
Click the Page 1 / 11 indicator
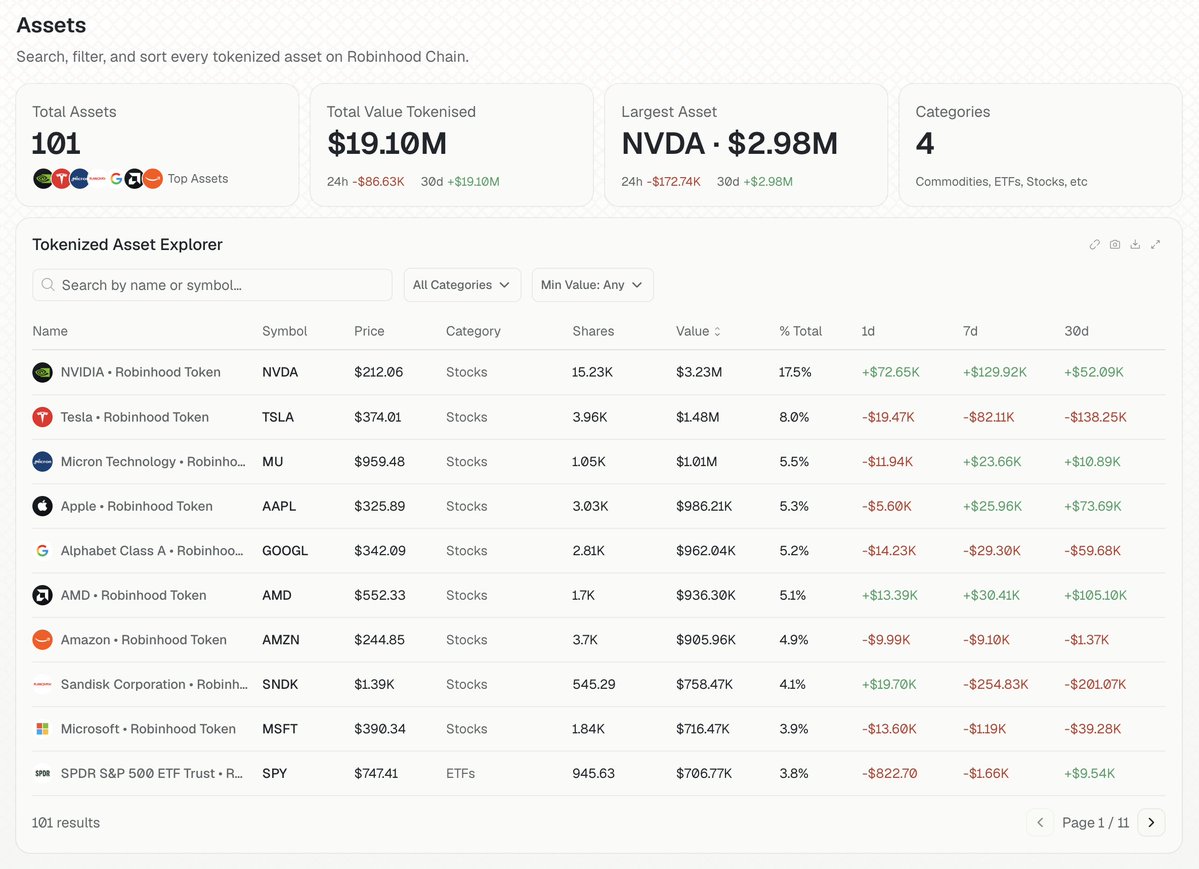pos(1095,822)
